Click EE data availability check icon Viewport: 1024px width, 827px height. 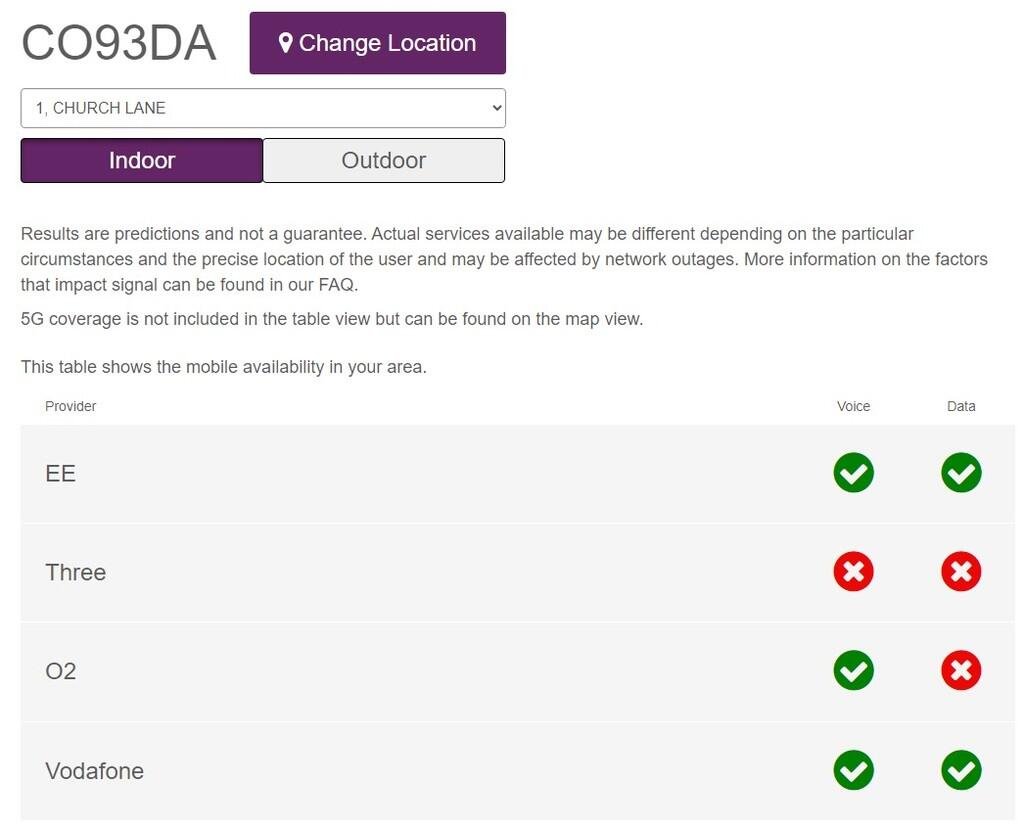point(961,473)
